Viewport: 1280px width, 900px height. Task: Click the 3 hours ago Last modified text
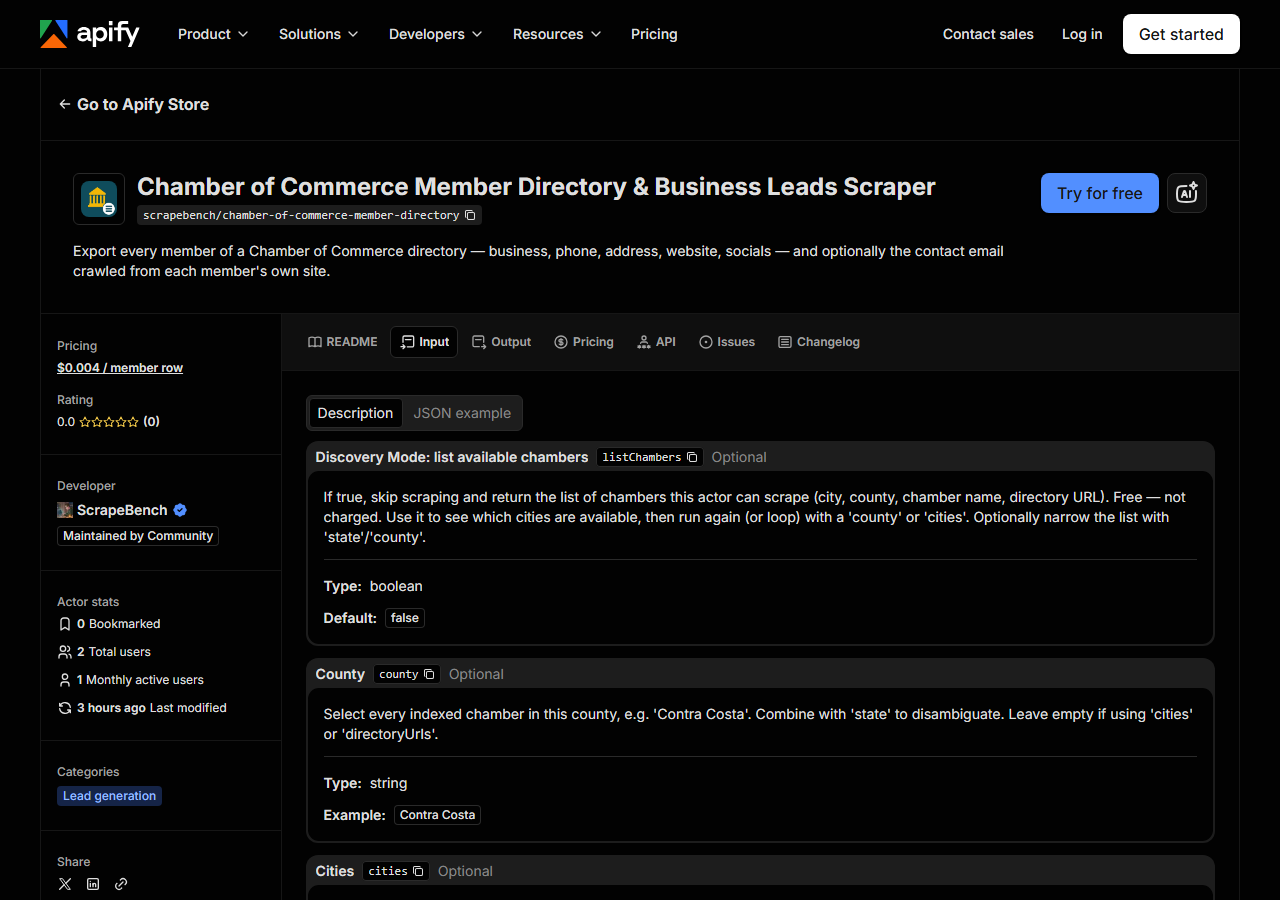point(152,708)
